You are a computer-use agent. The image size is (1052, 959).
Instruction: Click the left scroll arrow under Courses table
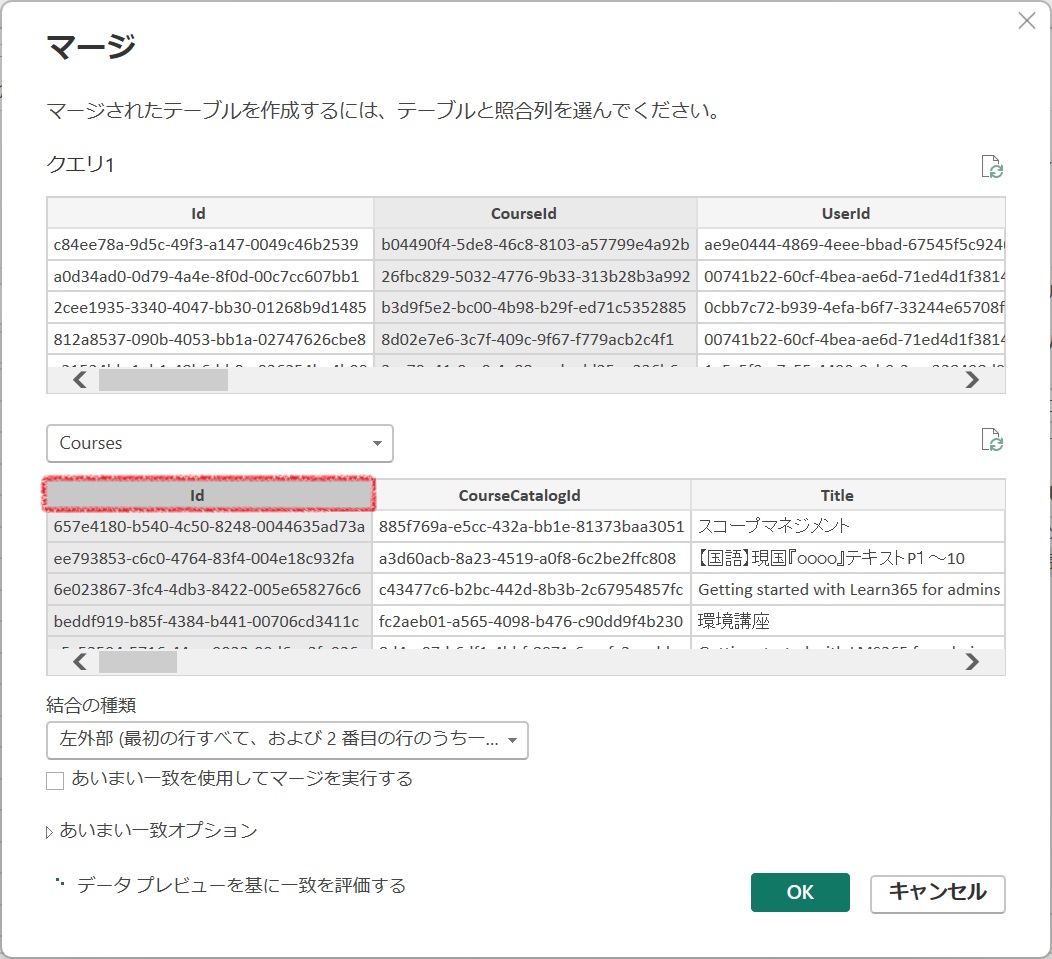(79, 660)
